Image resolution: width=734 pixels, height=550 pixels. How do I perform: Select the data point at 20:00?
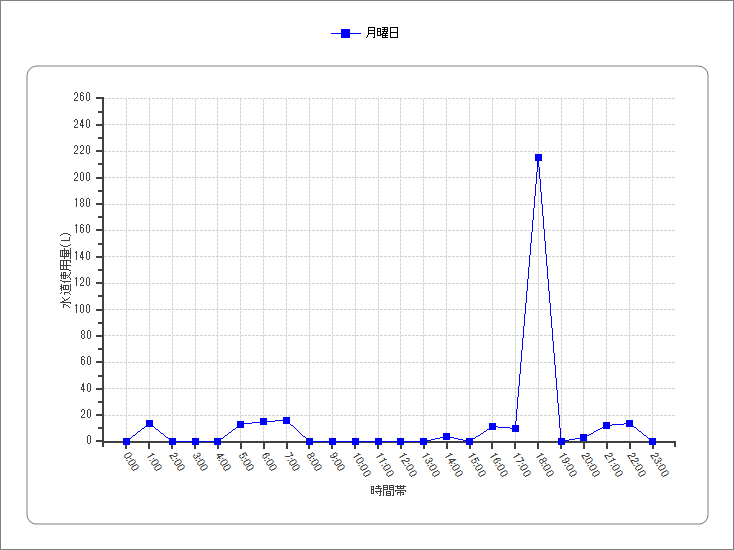pyautogui.click(x=584, y=438)
